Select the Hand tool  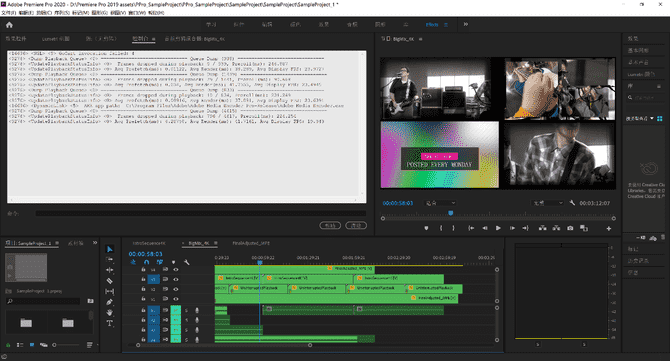pos(109,313)
